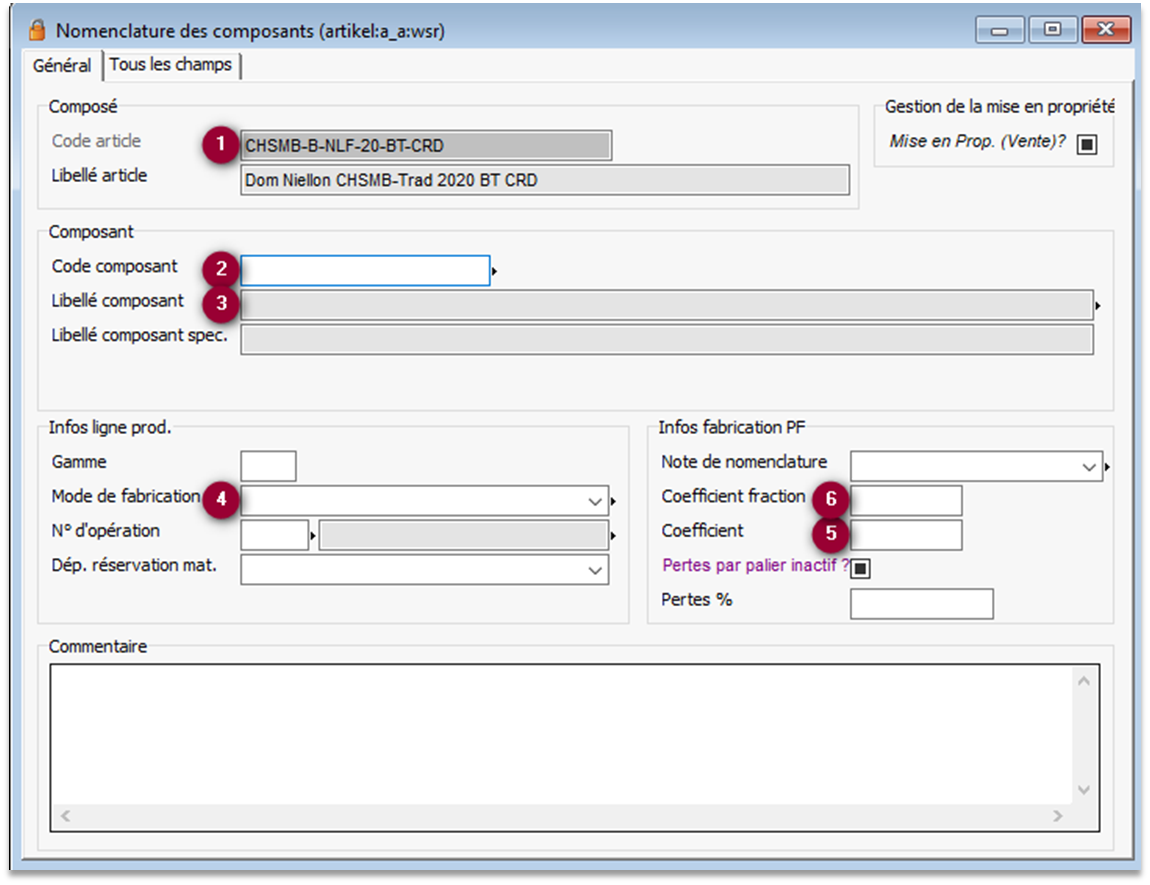Click the arrow right of Note de nomenclature
1150x885 pixels.
[x=1108, y=467]
